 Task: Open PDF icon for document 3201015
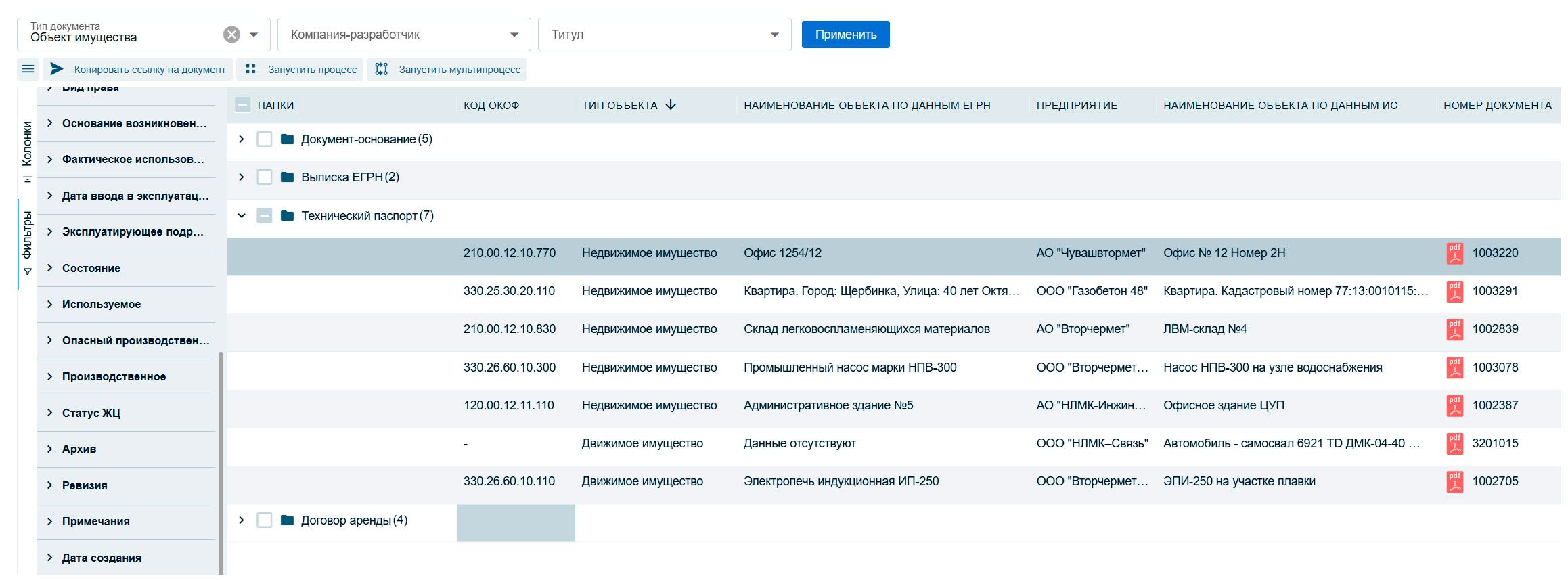click(x=1454, y=443)
